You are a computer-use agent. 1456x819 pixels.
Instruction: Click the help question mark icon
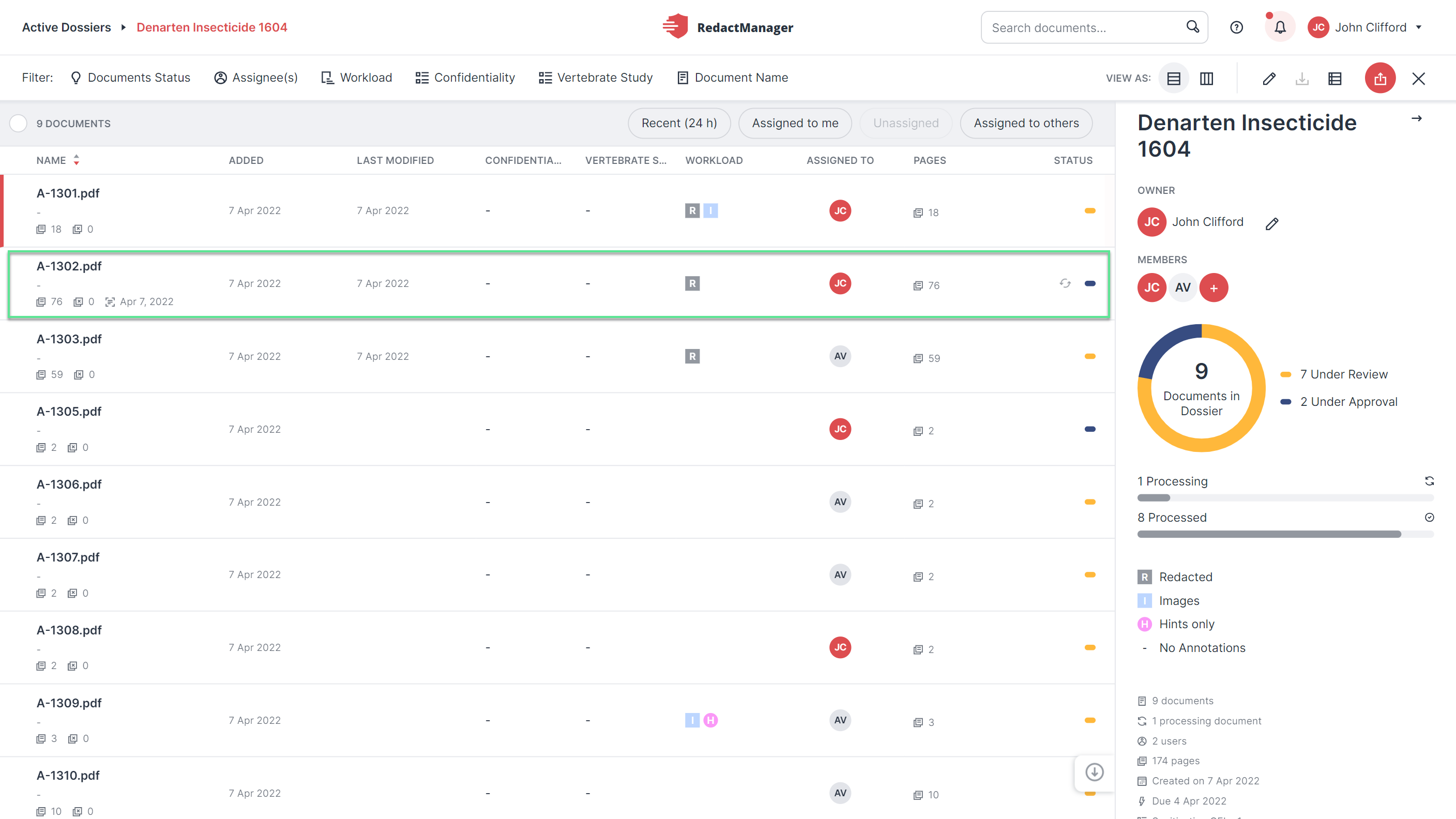click(1236, 27)
